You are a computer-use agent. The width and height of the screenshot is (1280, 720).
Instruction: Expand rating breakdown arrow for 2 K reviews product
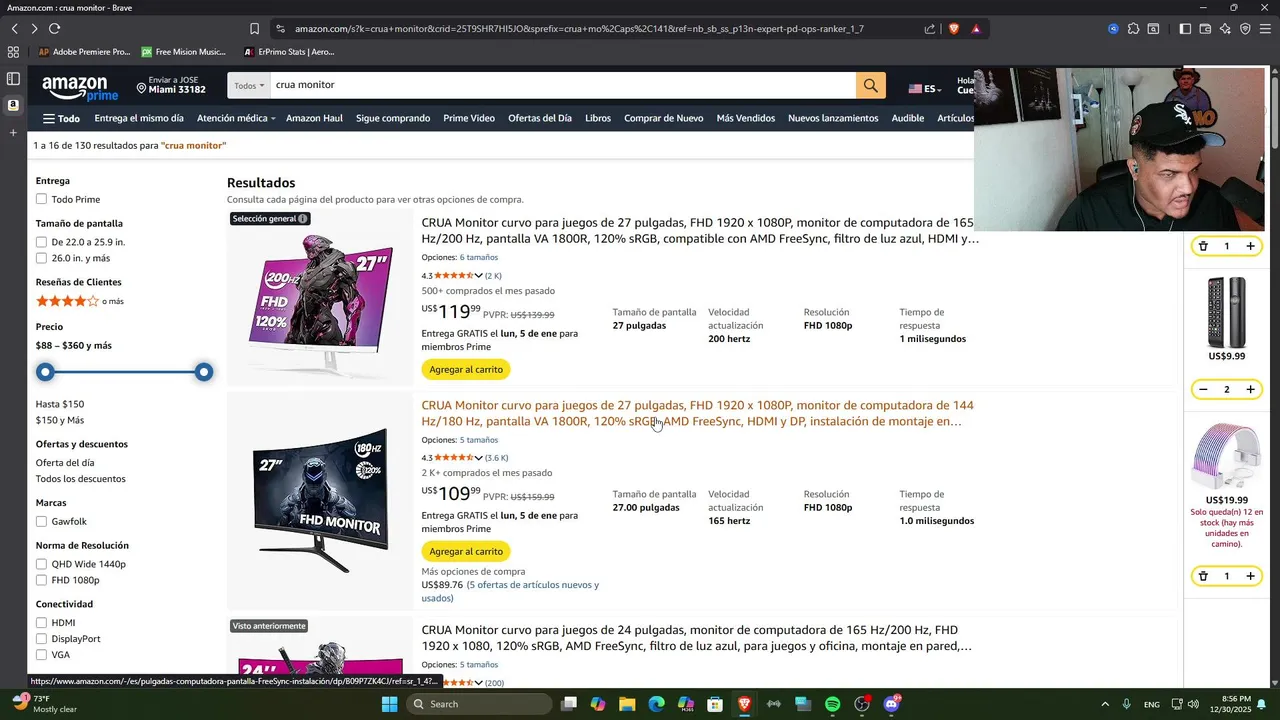click(478, 276)
